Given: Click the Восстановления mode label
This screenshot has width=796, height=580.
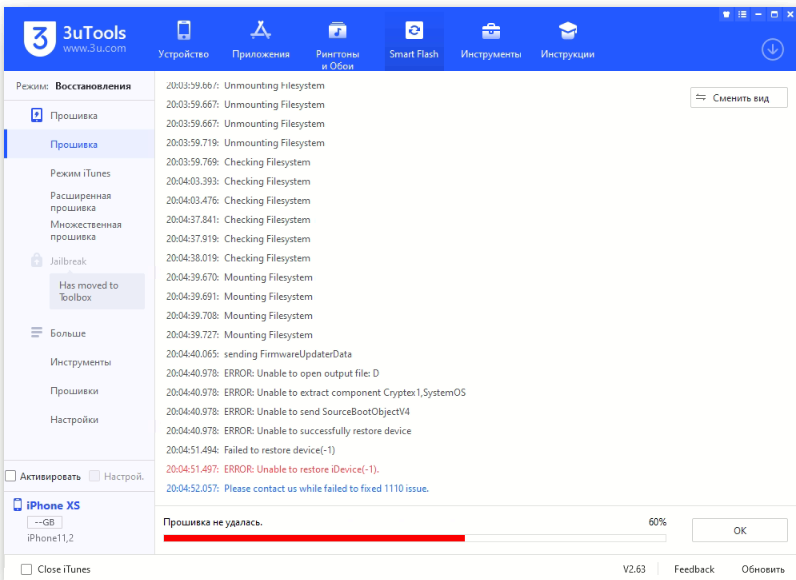Looking at the screenshot, I should click(x=93, y=86).
